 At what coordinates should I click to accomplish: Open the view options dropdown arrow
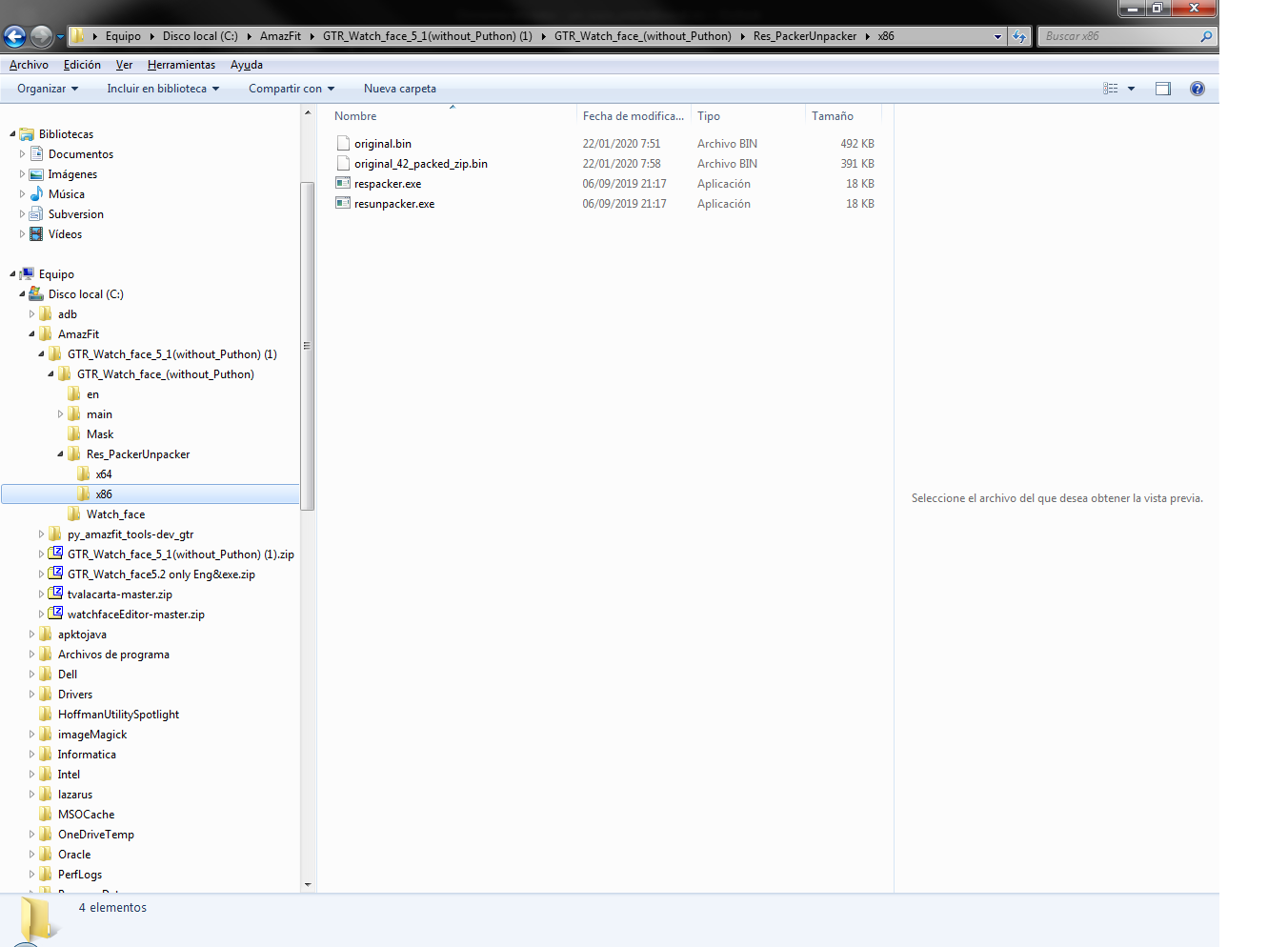click(1132, 89)
